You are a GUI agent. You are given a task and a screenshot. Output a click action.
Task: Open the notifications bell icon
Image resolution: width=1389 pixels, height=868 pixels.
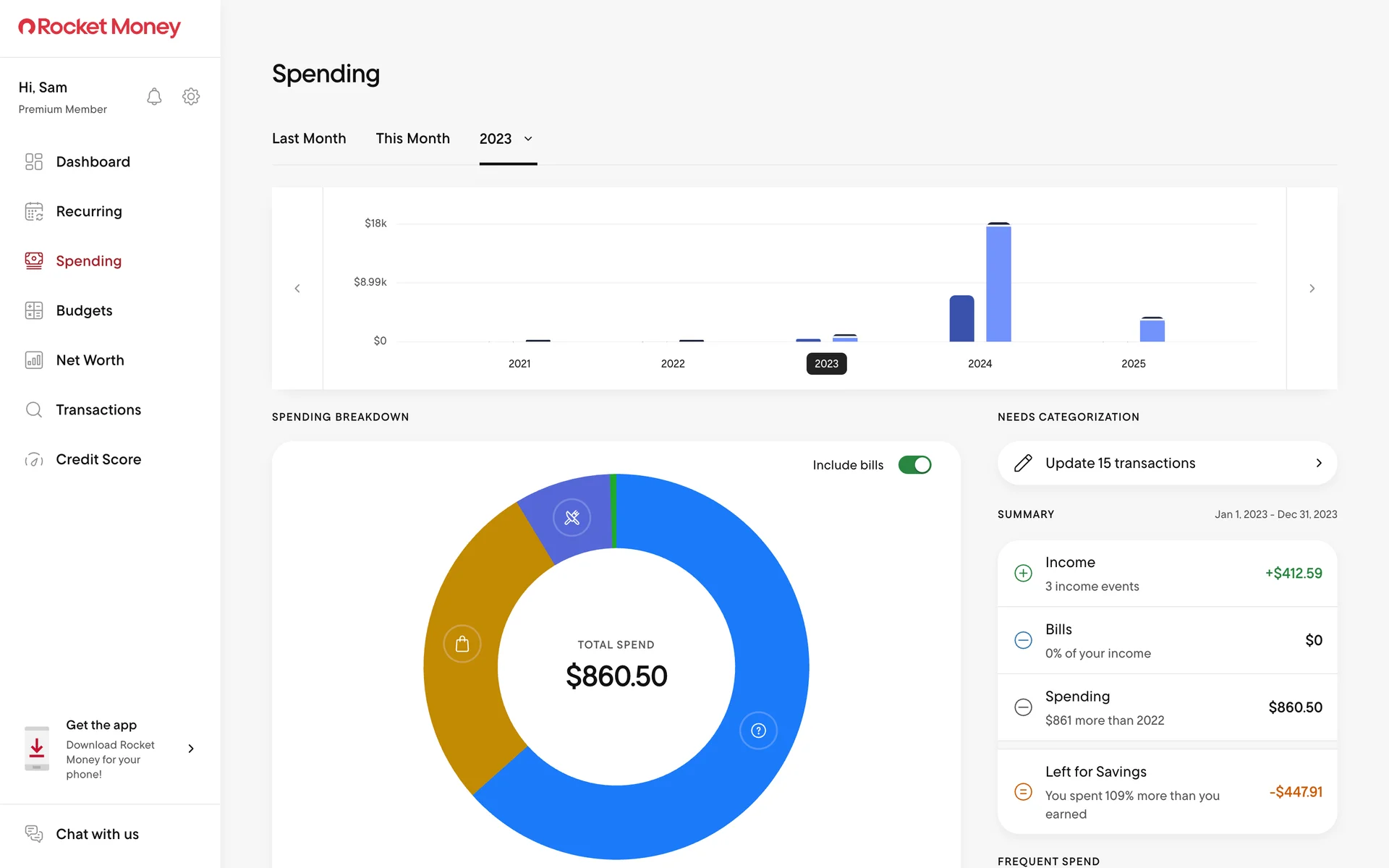pos(154,97)
